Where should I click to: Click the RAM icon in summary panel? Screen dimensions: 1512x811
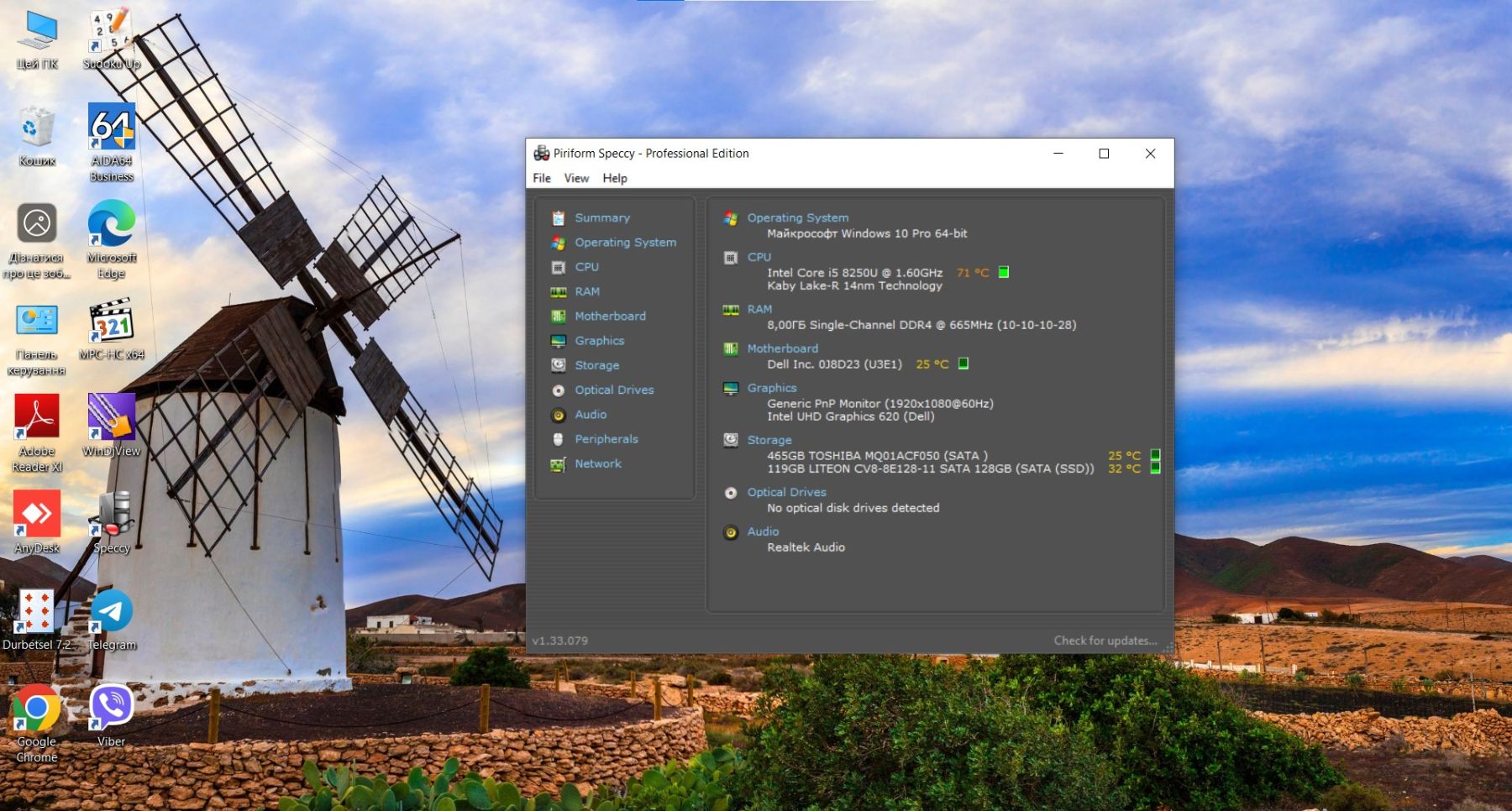pos(731,310)
